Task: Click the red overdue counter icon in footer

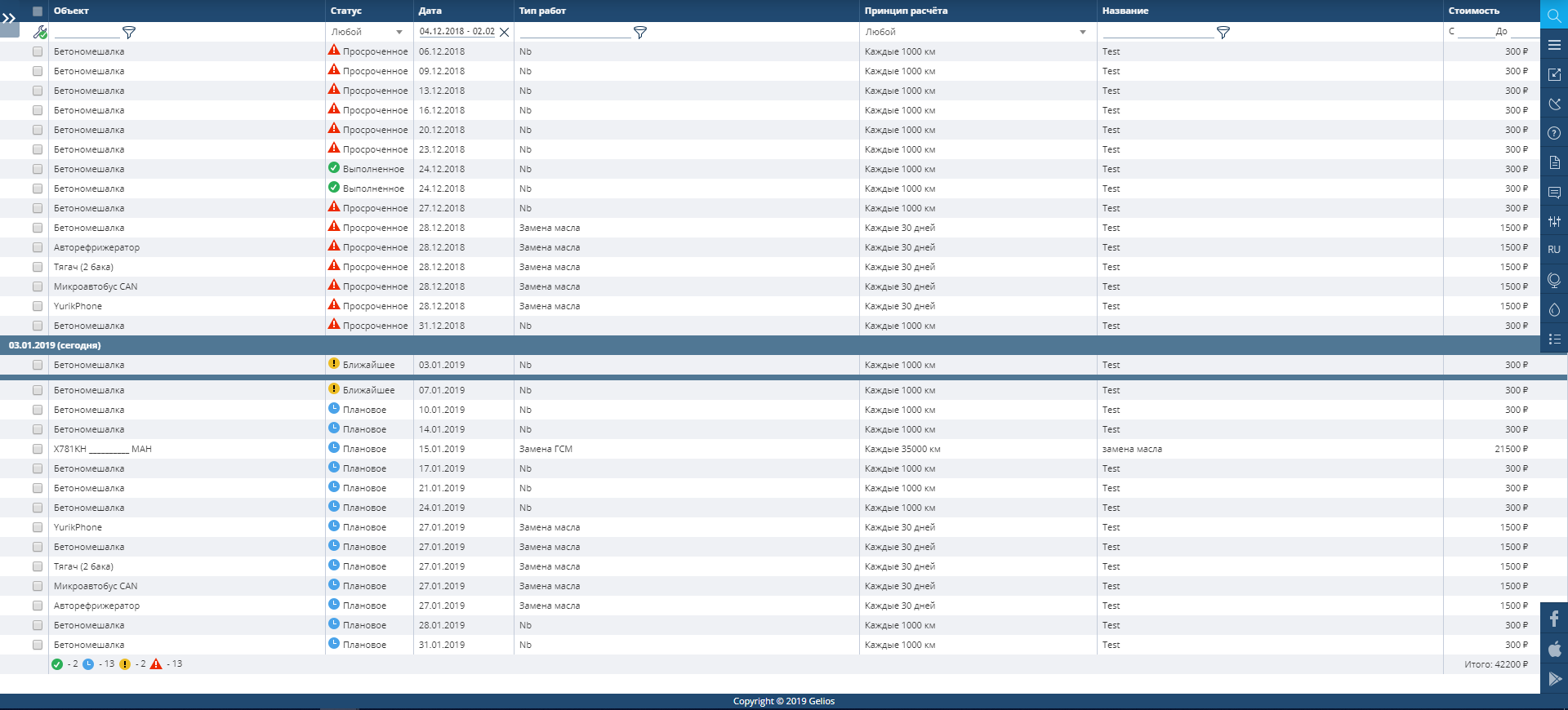Action: coord(156,664)
